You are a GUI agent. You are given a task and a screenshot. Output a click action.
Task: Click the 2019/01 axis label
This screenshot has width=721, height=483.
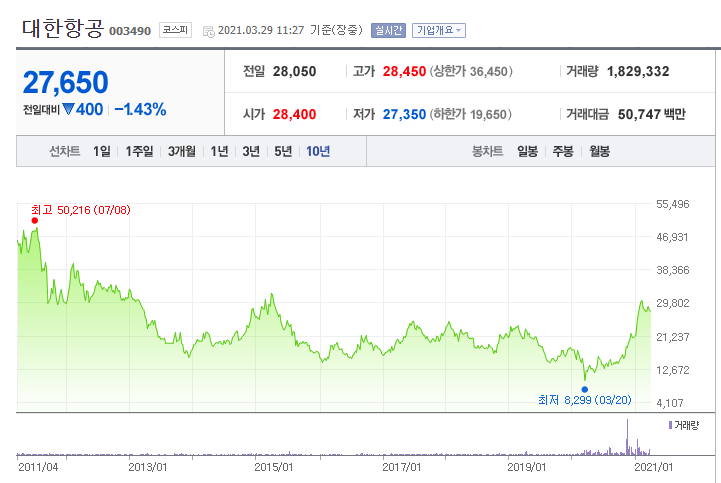[x=526, y=467]
